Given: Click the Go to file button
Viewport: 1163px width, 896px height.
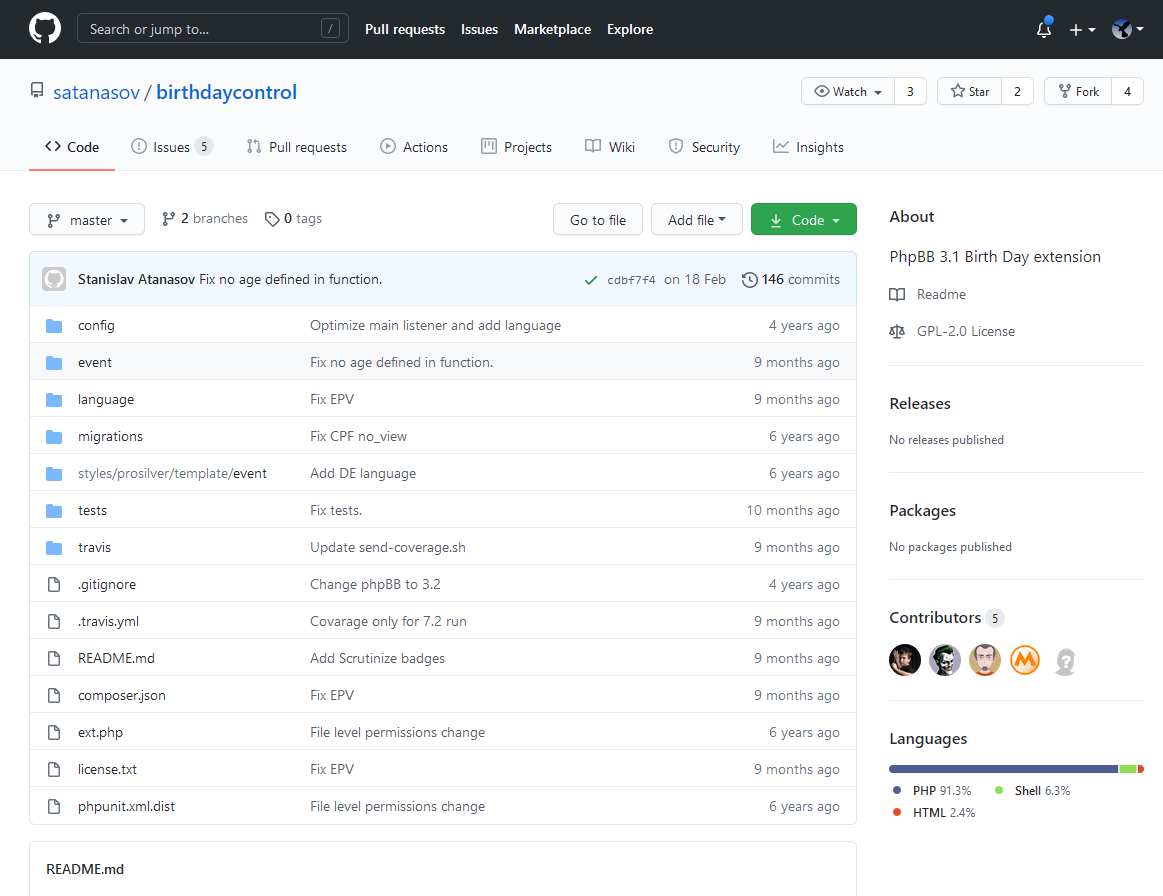Looking at the screenshot, I should 598,220.
